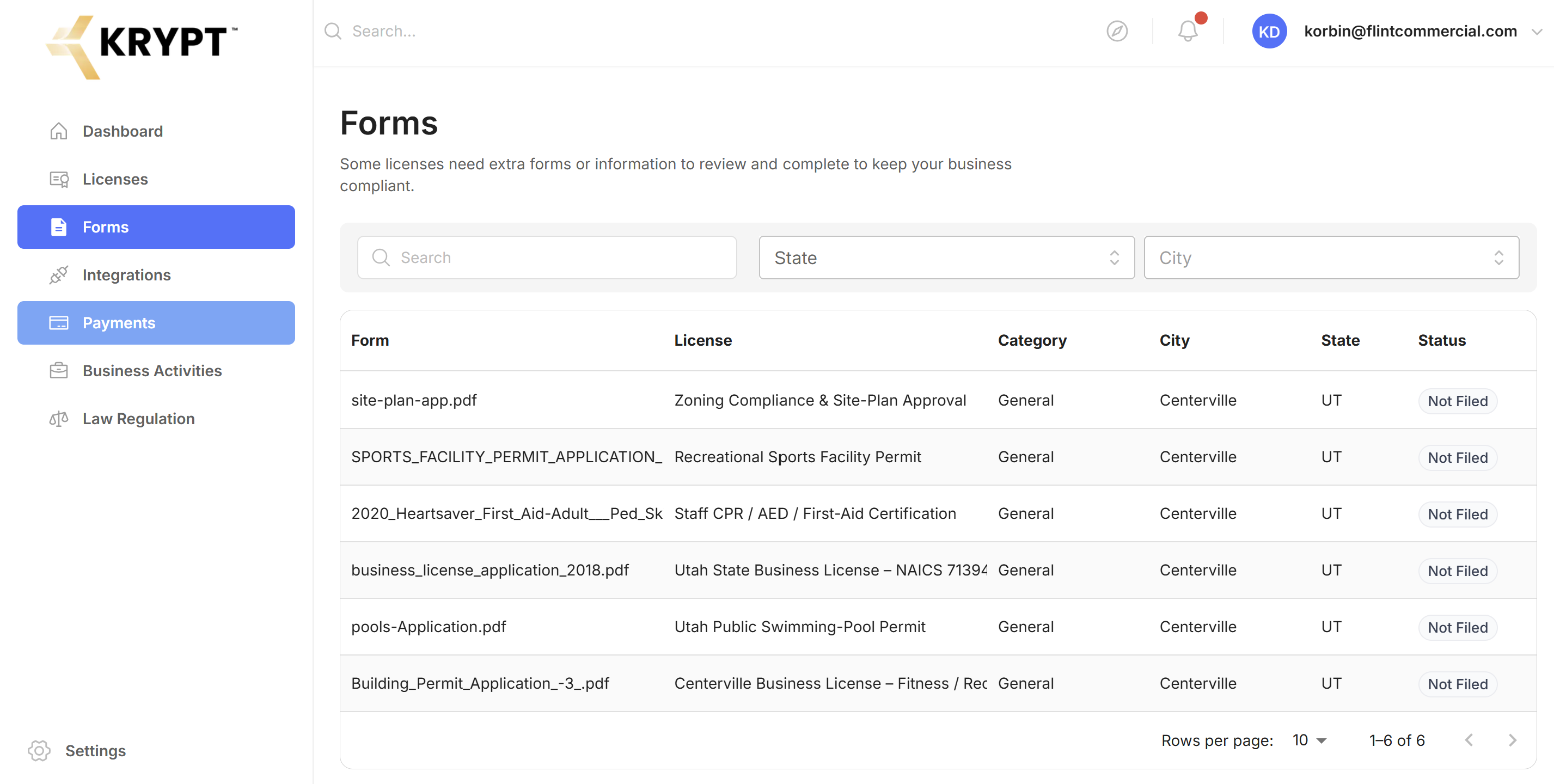Focus the forms Search input field
This screenshot has width=1554, height=784.
coord(547,258)
